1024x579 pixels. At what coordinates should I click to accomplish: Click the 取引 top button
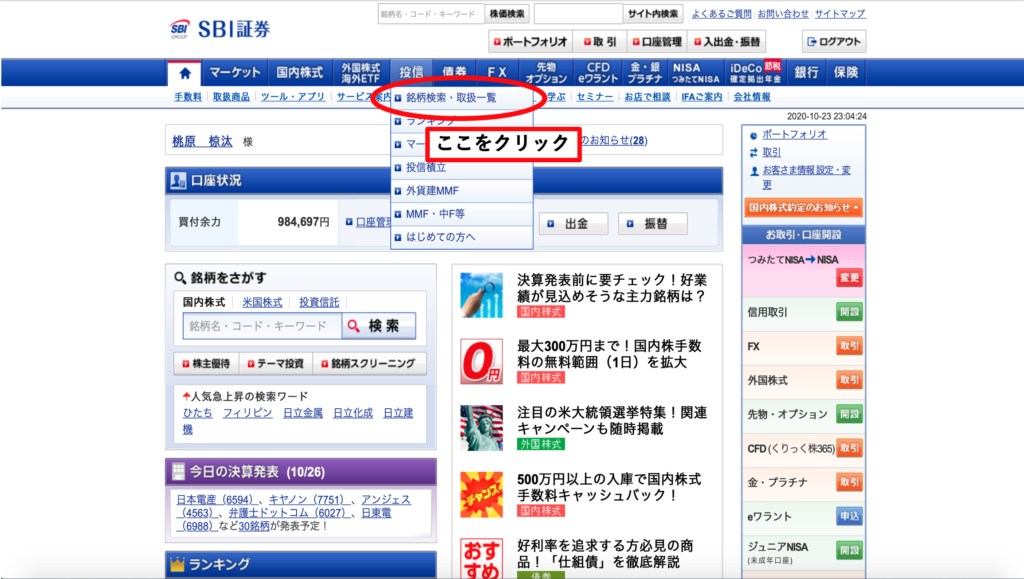point(600,42)
